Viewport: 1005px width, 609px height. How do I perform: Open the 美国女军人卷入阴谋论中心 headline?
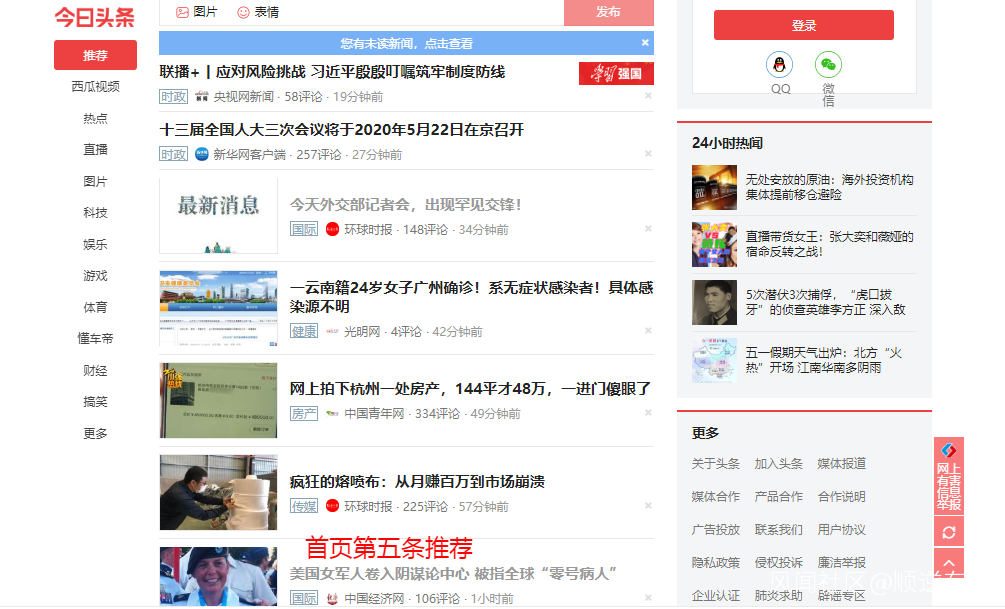click(453, 574)
